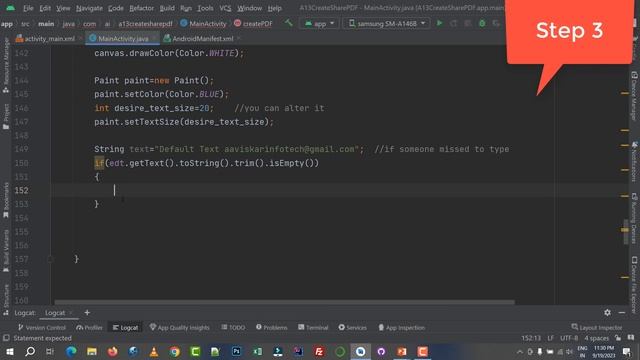This screenshot has width=640, height=360.
Task: Click the LF line separator in status bar
Action: tap(550, 338)
